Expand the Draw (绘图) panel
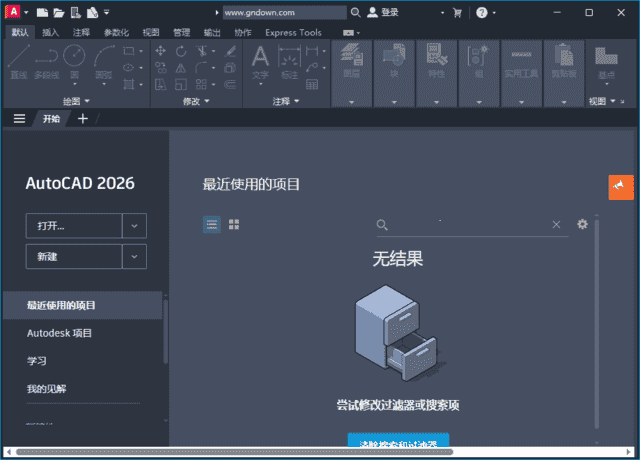 coord(76,101)
